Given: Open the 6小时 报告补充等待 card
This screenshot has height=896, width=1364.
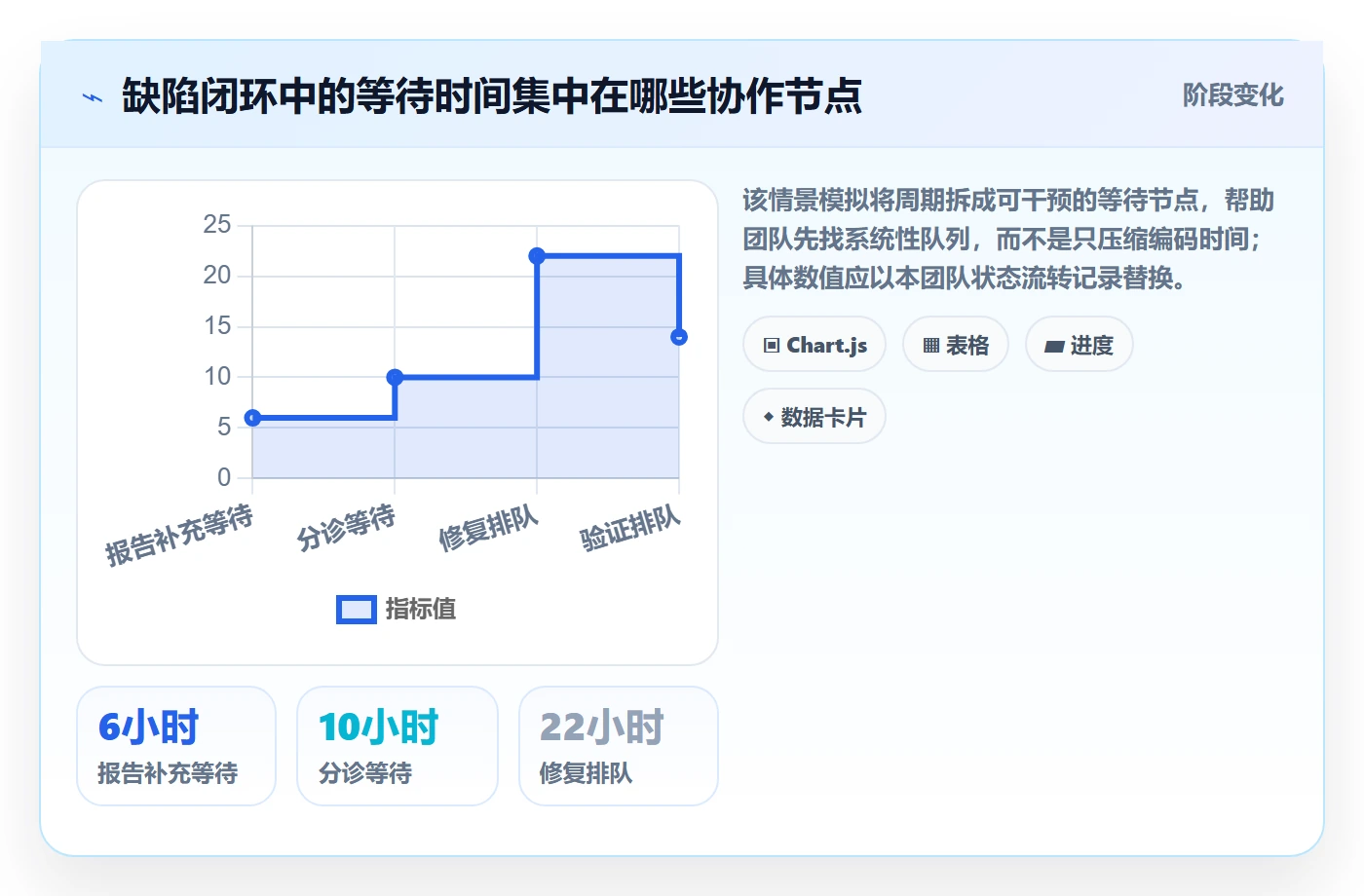Looking at the screenshot, I should click(176, 746).
